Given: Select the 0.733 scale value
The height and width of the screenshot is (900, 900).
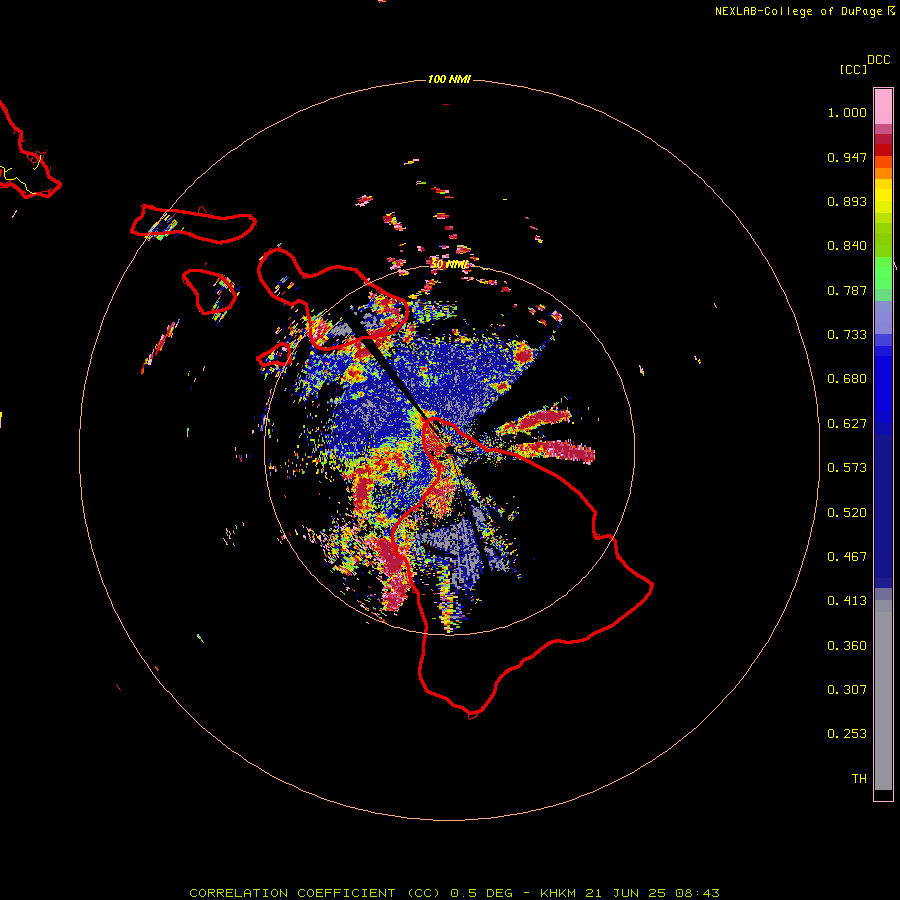Looking at the screenshot, I should click(x=847, y=335).
